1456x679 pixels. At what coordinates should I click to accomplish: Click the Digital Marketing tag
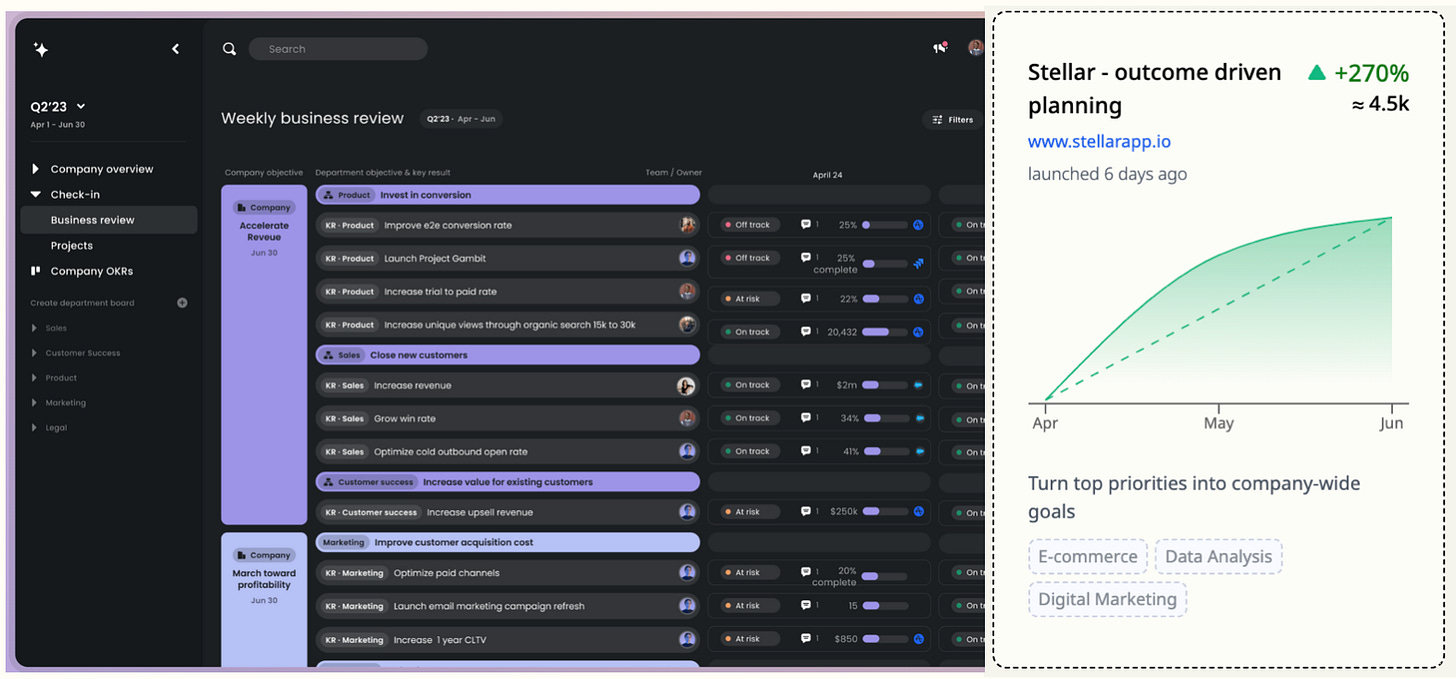click(x=1107, y=599)
